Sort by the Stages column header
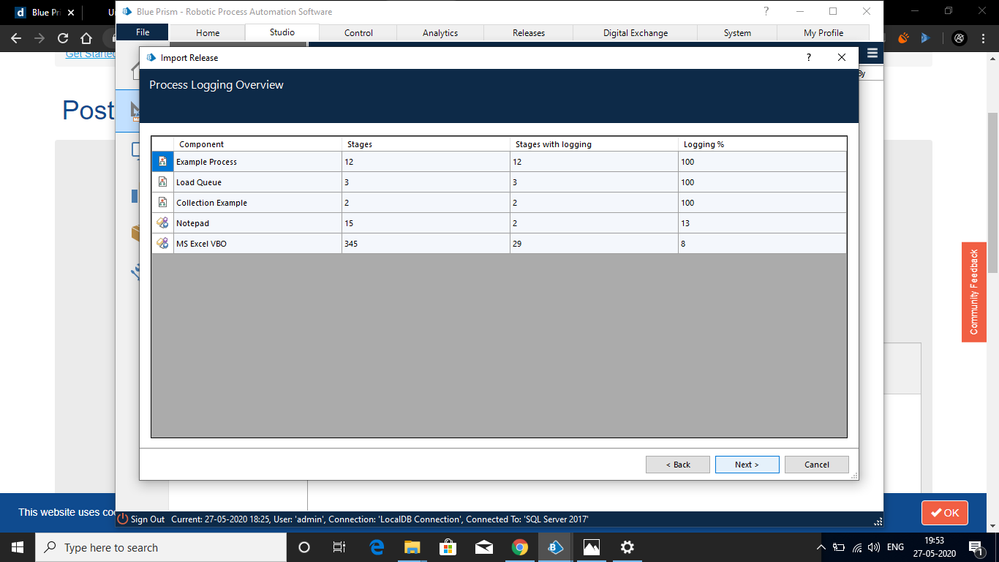The height and width of the screenshot is (562, 999). click(426, 144)
